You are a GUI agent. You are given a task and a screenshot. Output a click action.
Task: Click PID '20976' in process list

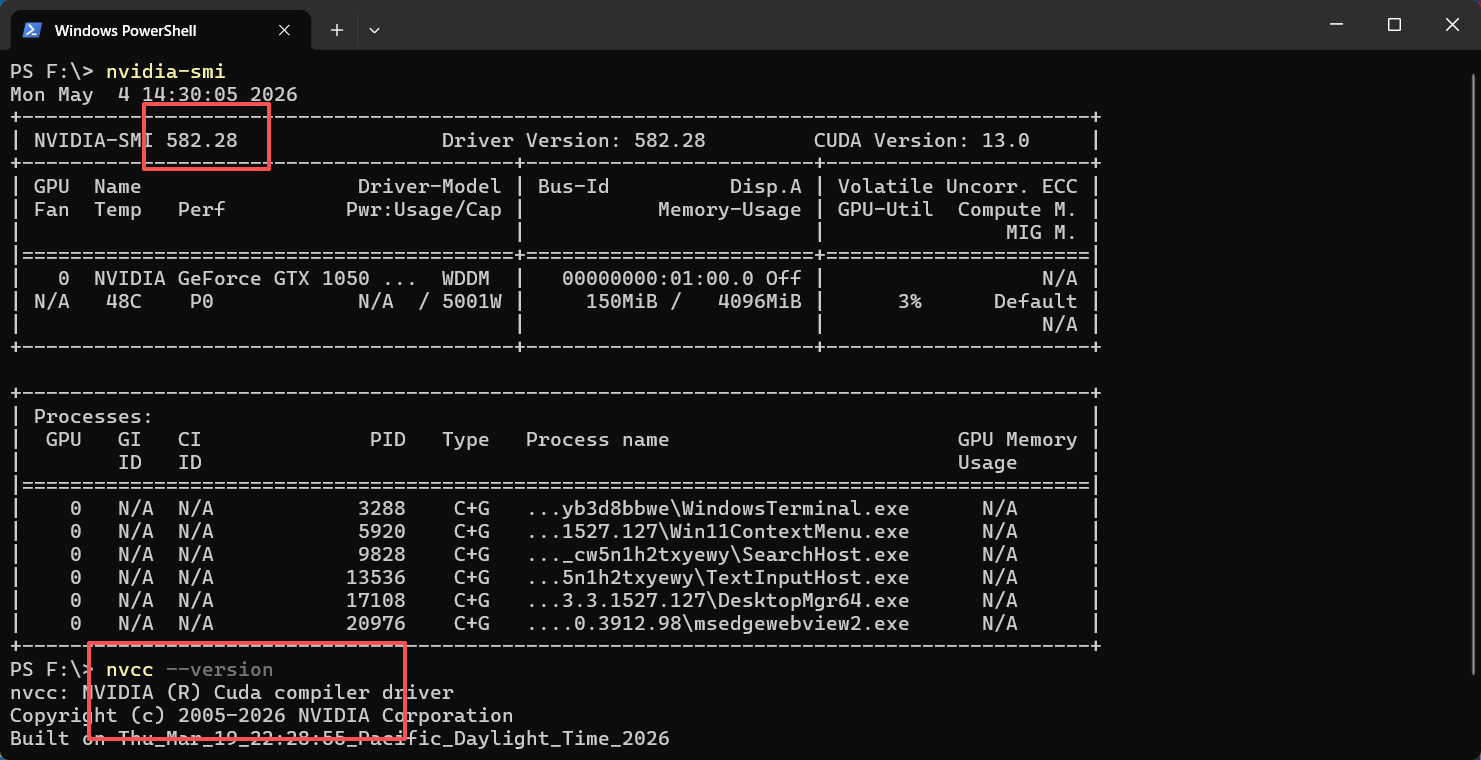376,623
